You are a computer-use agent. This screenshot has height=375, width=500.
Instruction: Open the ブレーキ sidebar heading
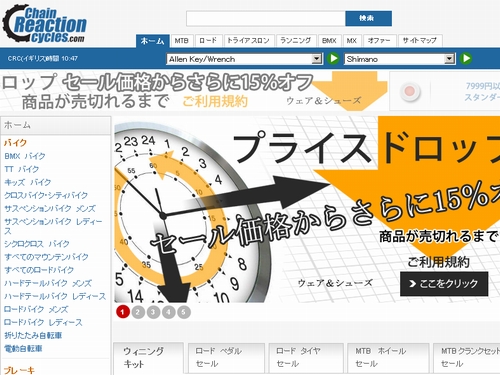pos(19,370)
